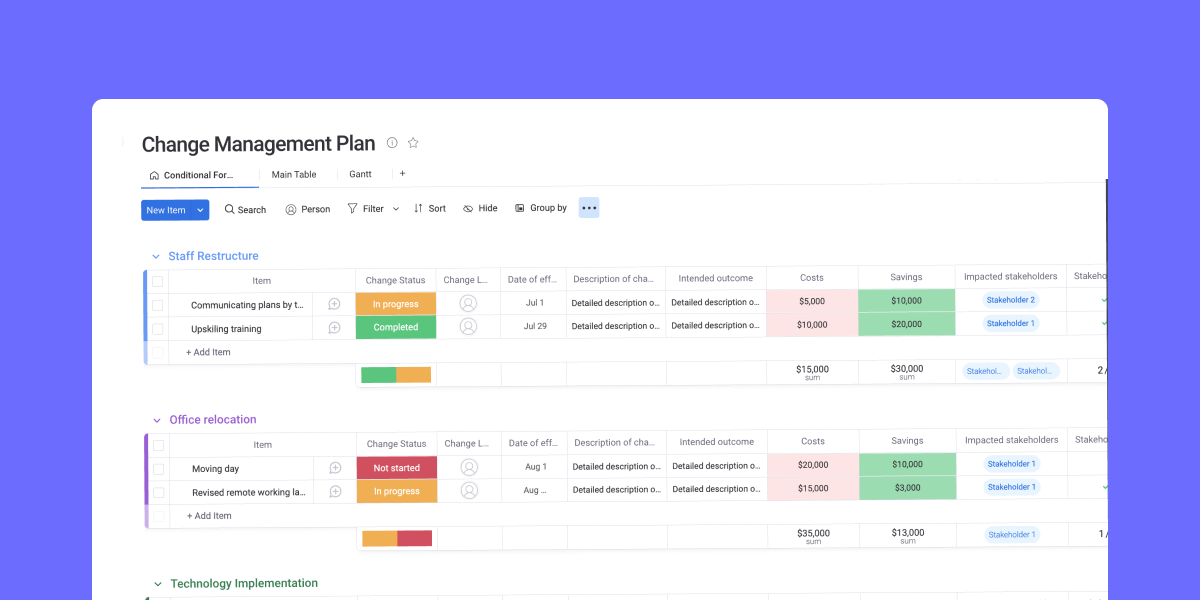Collapse the Staff Restructure group
1200x600 pixels.
pyautogui.click(x=156, y=256)
